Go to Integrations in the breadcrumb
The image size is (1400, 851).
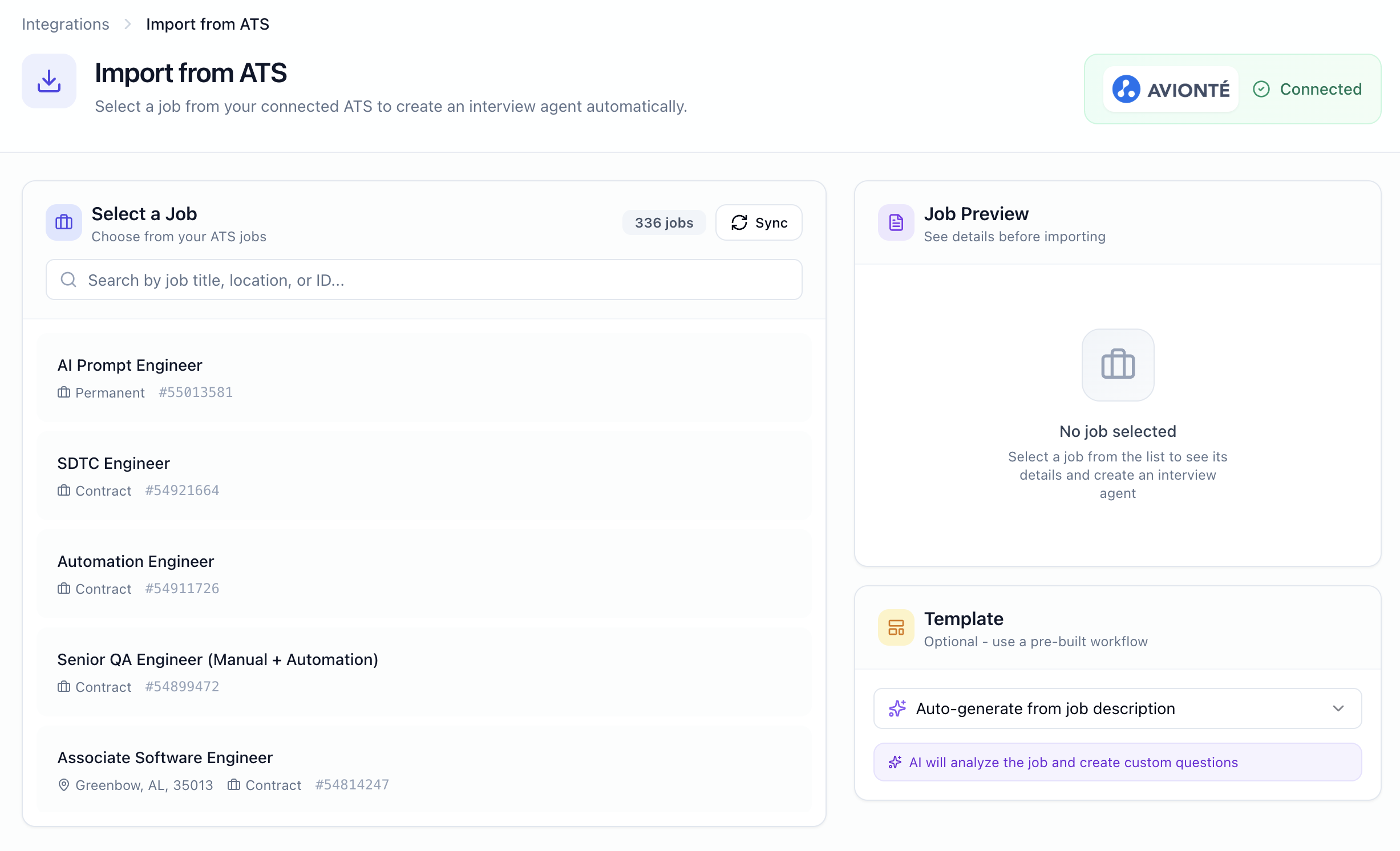pos(65,24)
